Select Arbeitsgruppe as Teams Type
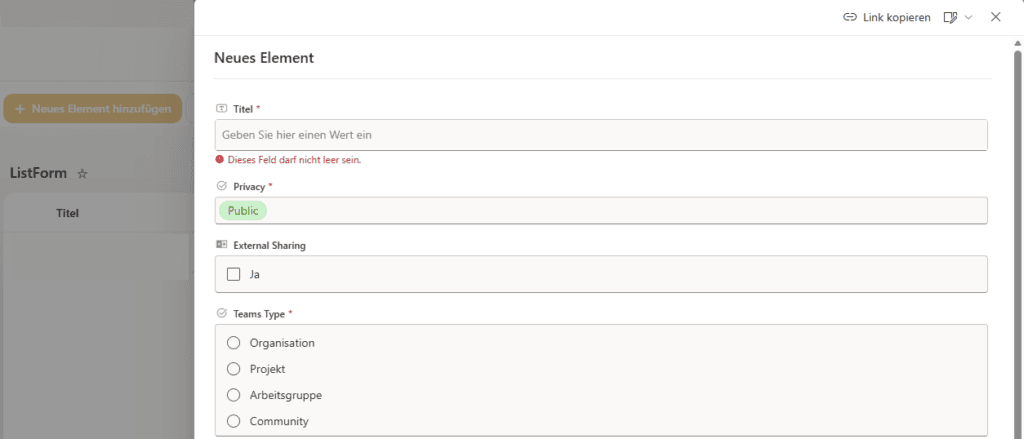The image size is (1024, 439). [x=233, y=395]
